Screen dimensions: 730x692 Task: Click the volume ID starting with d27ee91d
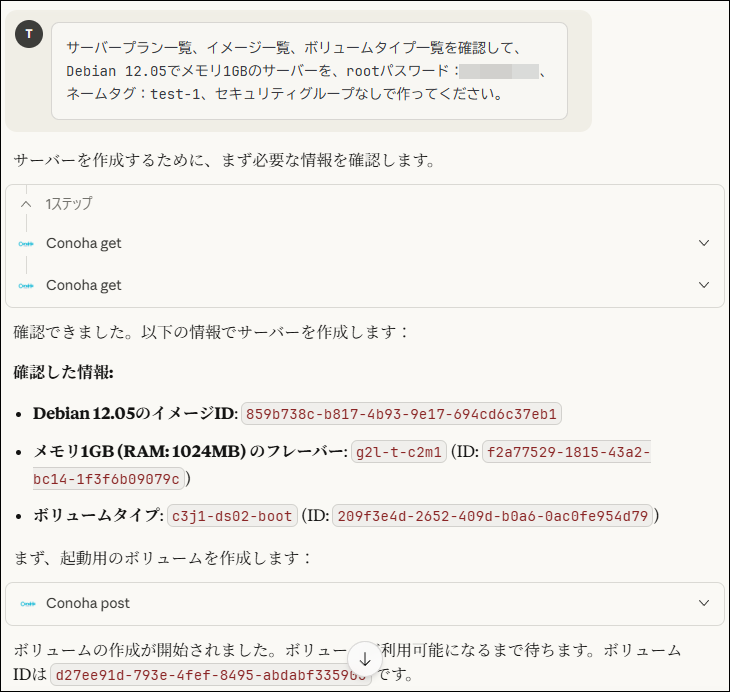(x=210, y=674)
